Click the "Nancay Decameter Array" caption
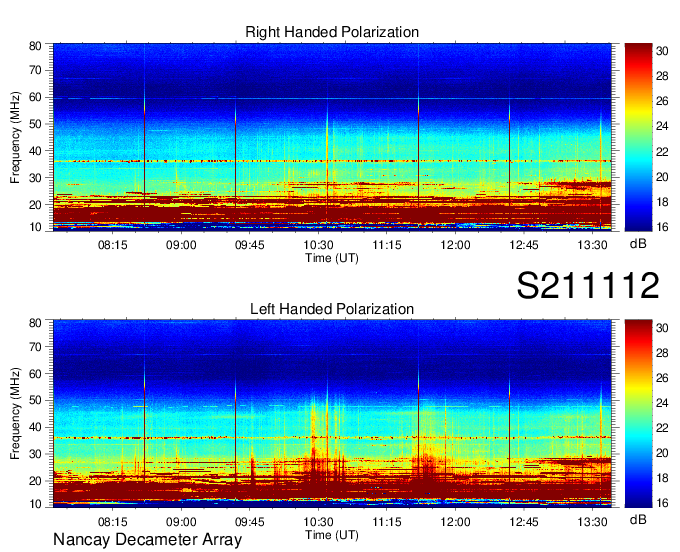 [147, 539]
